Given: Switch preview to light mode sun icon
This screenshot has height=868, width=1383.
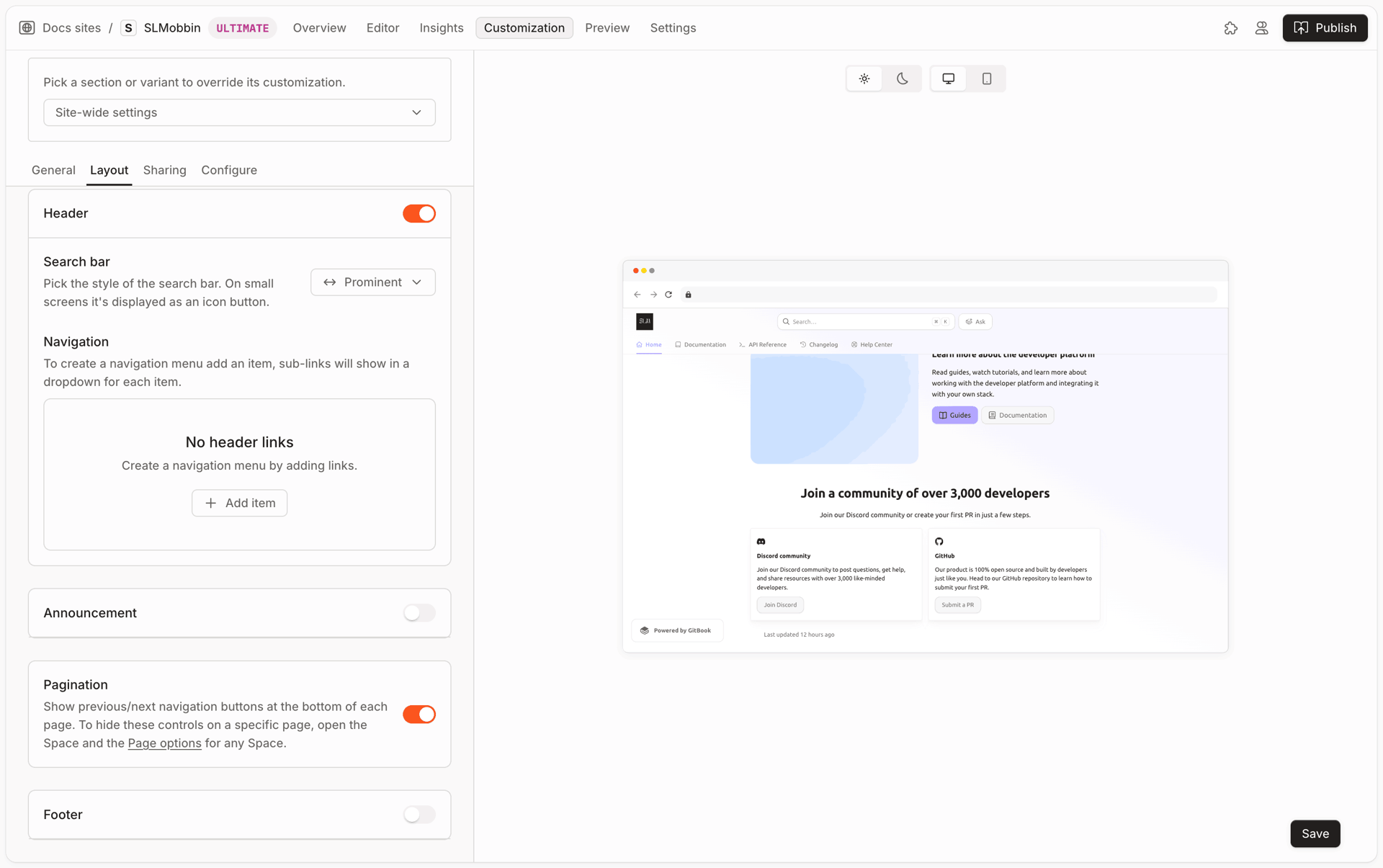Looking at the screenshot, I should [x=864, y=79].
